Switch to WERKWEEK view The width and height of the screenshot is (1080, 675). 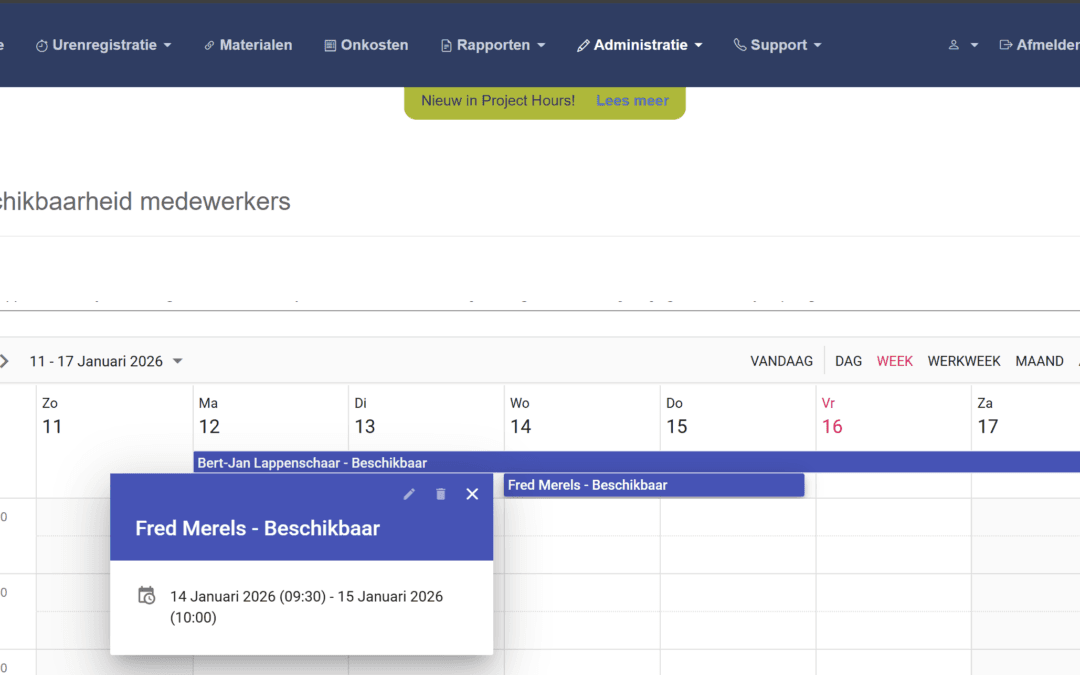pos(963,361)
